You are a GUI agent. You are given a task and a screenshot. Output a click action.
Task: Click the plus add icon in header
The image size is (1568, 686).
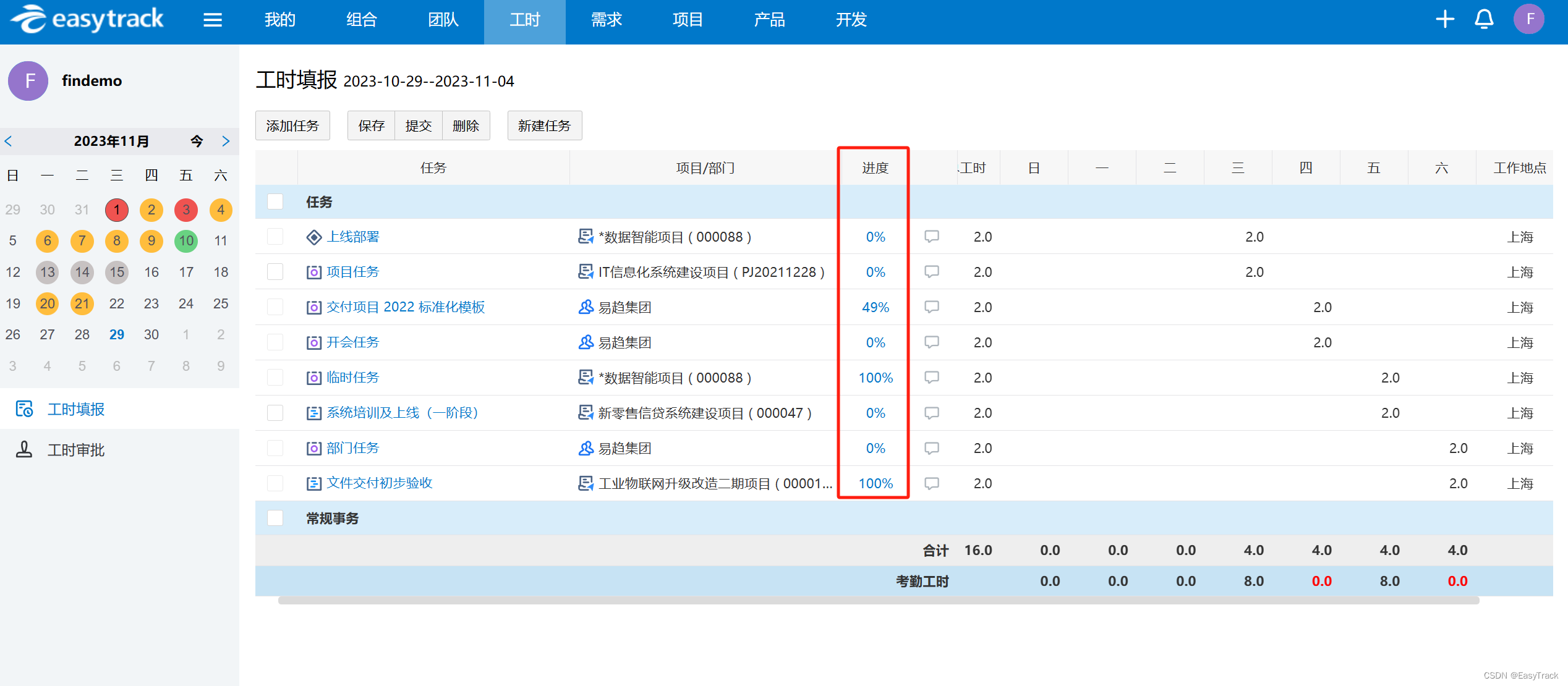[1445, 19]
